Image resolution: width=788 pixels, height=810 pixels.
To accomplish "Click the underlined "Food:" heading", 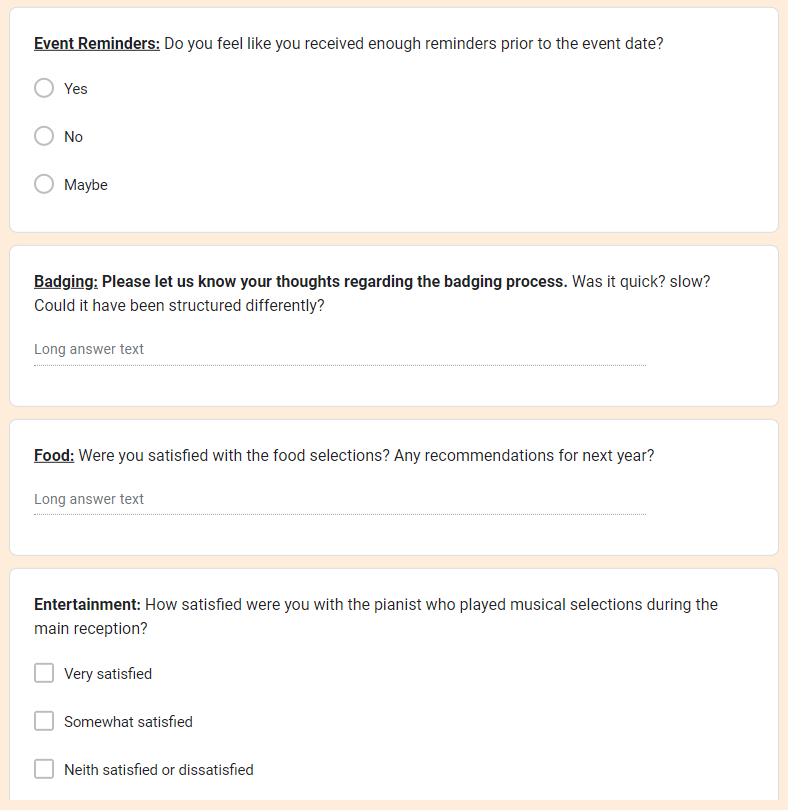I will click(54, 456).
